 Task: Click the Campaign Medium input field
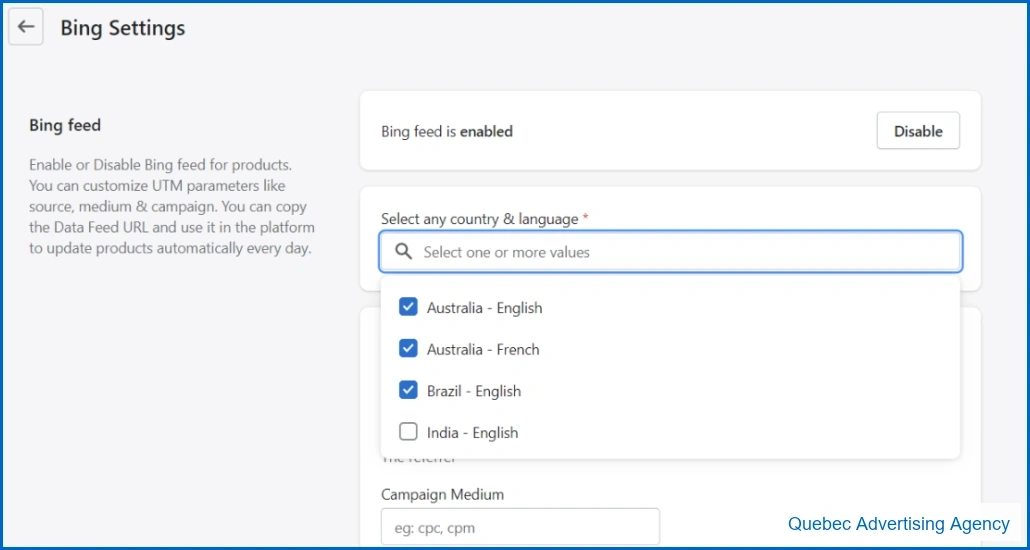[520, 527]
